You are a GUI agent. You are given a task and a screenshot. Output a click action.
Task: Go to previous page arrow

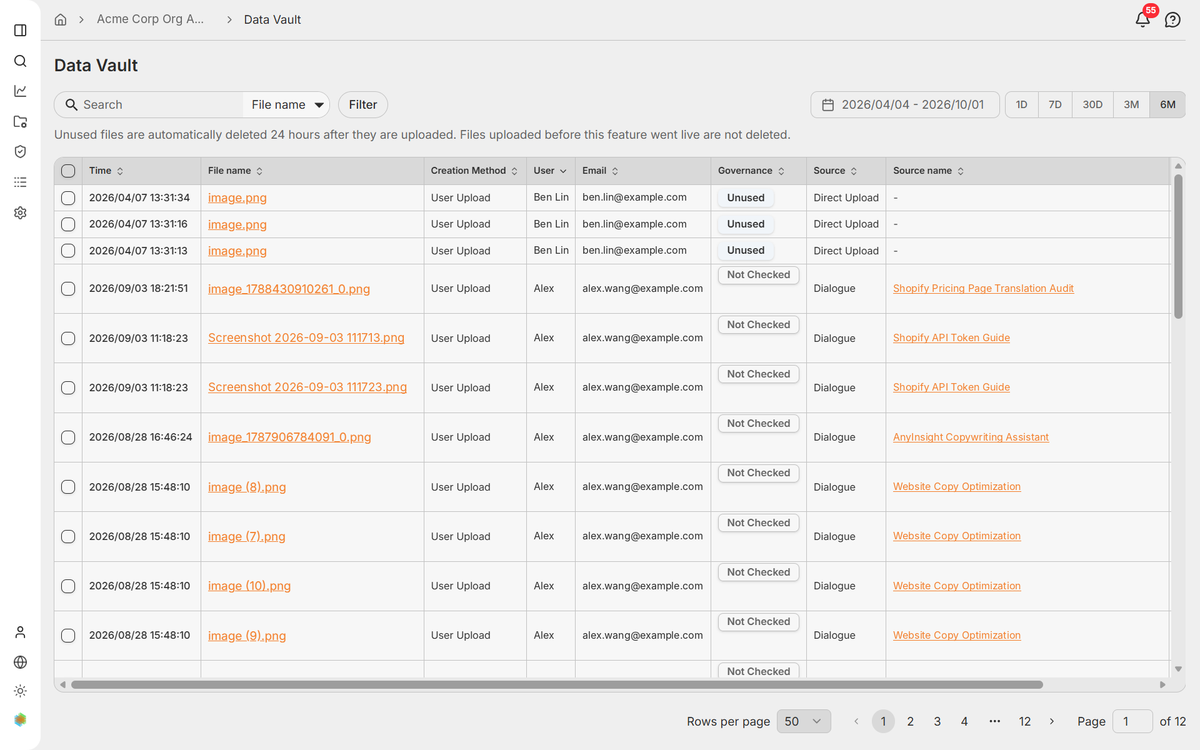coord(856,721)
